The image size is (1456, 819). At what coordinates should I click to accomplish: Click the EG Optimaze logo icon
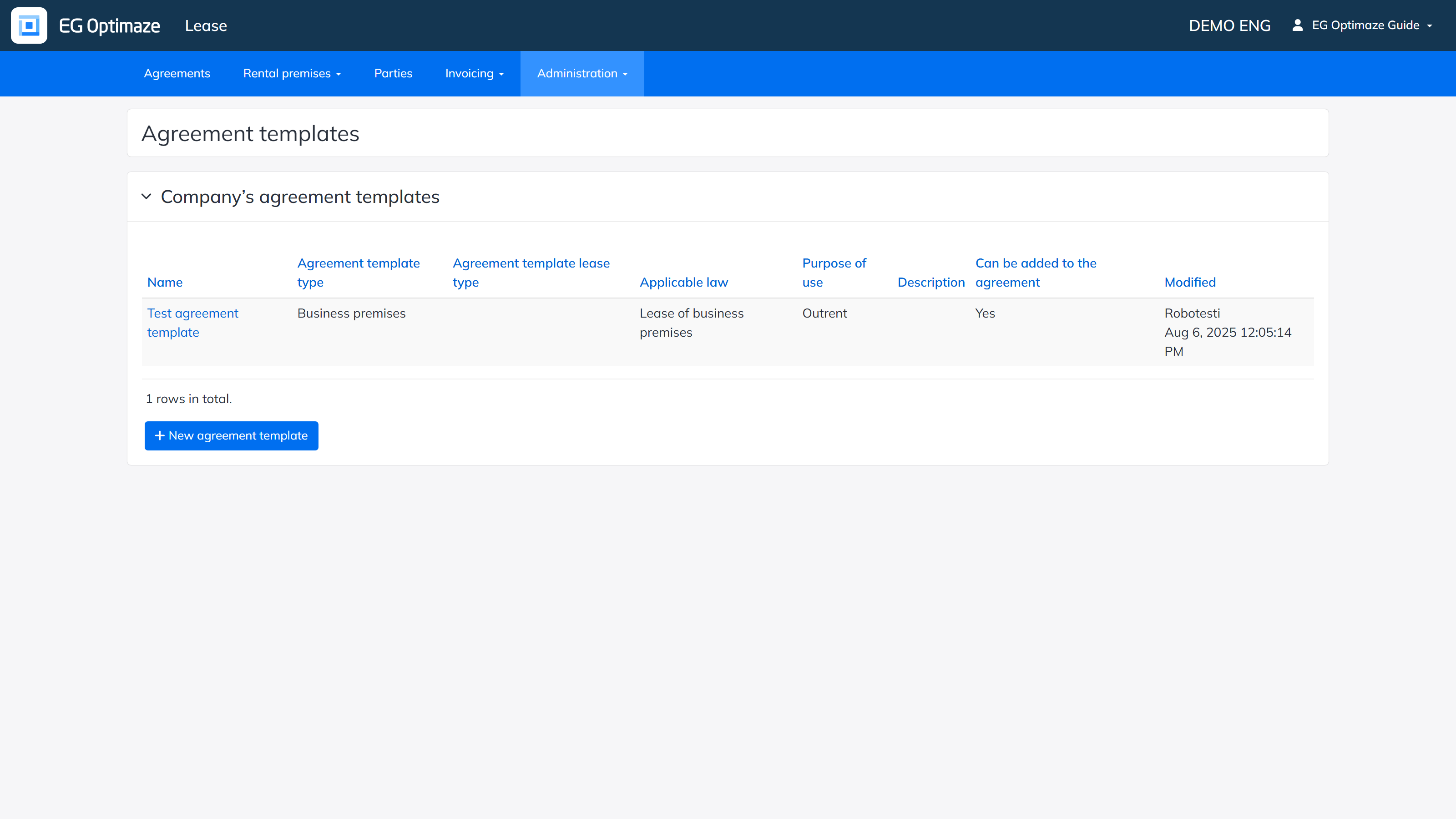click(x=29, y=25)
